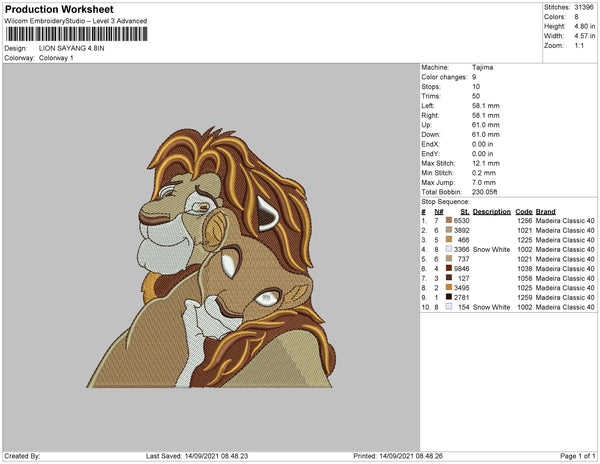600x464 pixels.
Task: Select the Min Stitch value '0.2 mm'
Action: (x=484, y=173)
